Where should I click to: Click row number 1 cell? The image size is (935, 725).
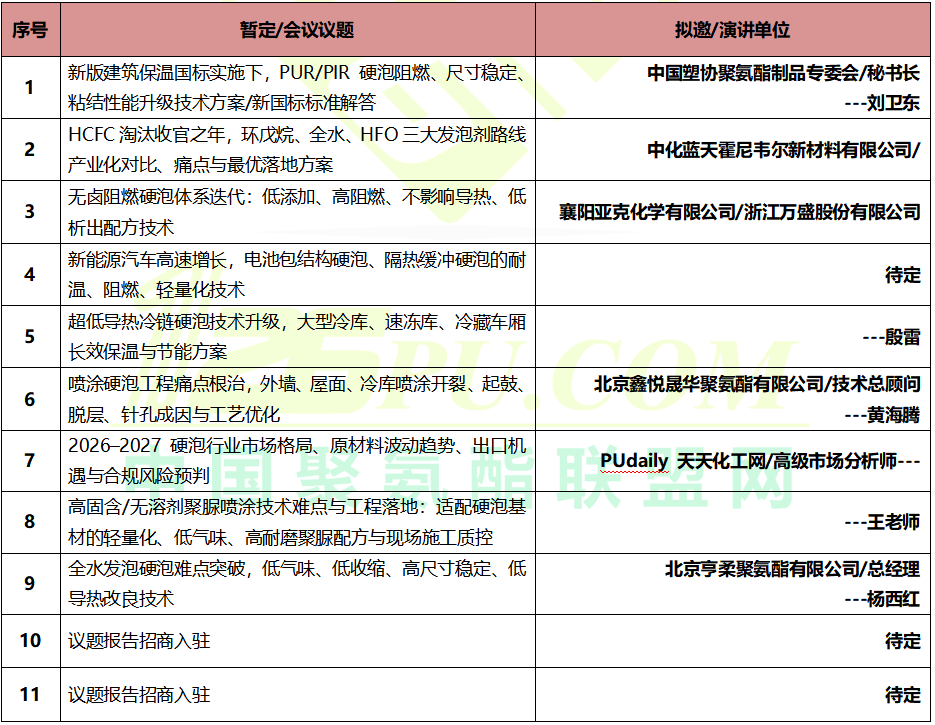tap(30, 88)
